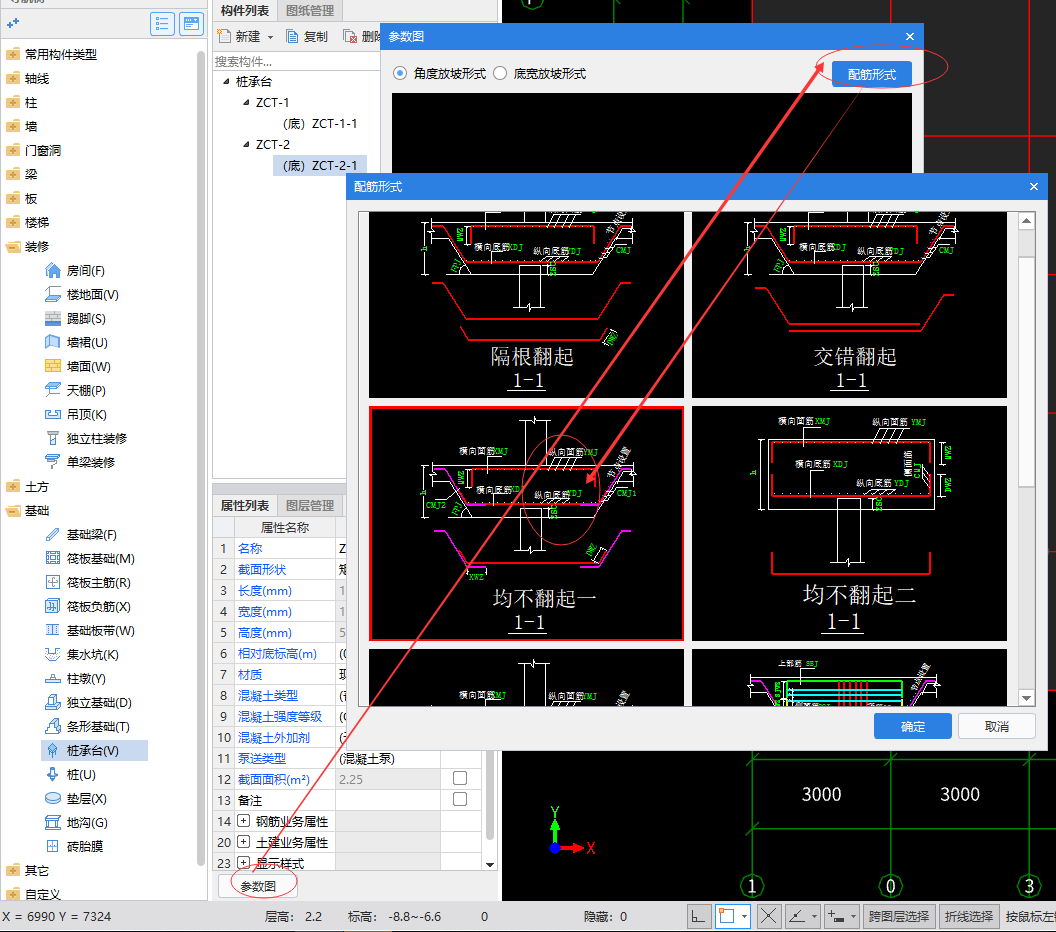Switch to the 图纸管理 tab
Viewport: 1056px width, 932px height.
[310, 10]
